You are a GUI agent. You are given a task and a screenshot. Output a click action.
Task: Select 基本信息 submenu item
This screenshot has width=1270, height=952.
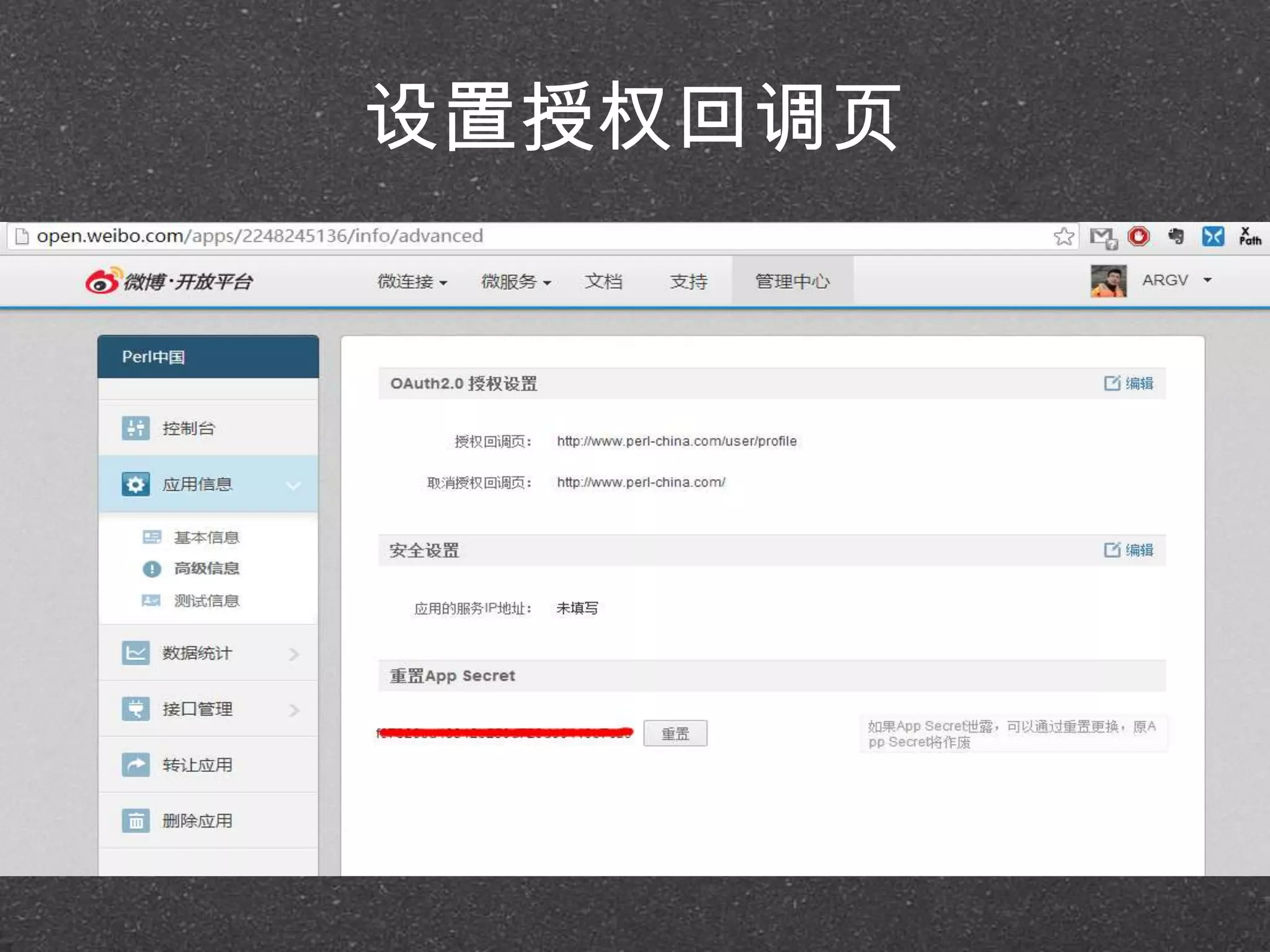pos(206,537)
